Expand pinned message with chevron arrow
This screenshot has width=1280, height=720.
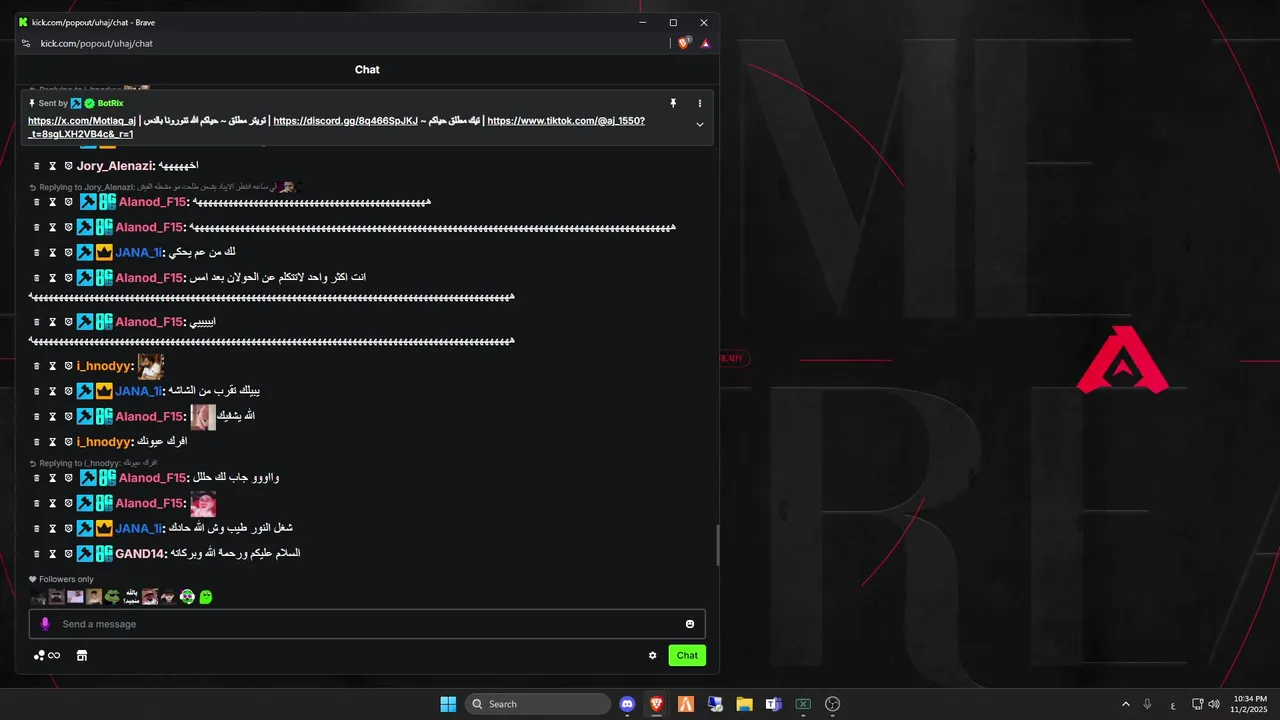(x=700, y=125)
